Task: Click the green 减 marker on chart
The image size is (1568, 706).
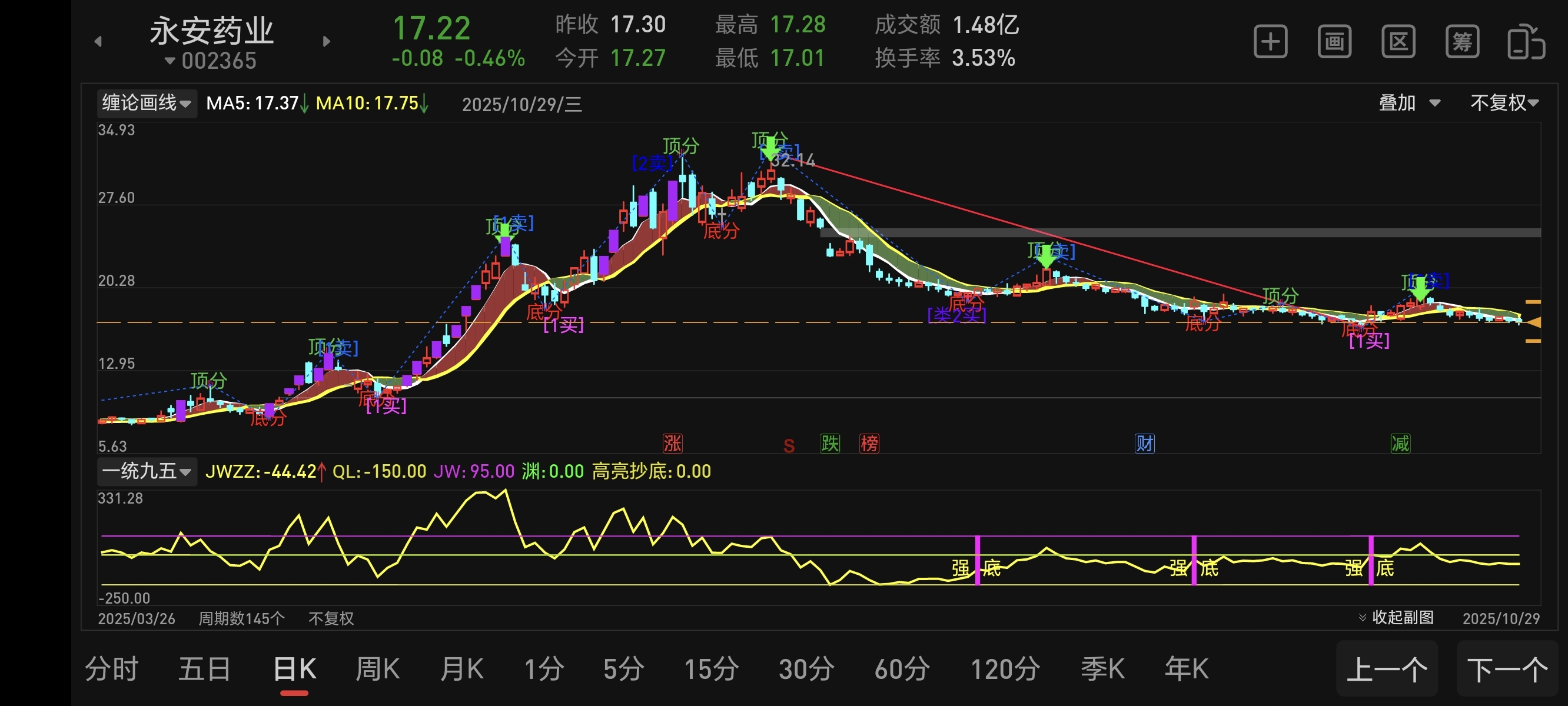Action: (1400, 443)
